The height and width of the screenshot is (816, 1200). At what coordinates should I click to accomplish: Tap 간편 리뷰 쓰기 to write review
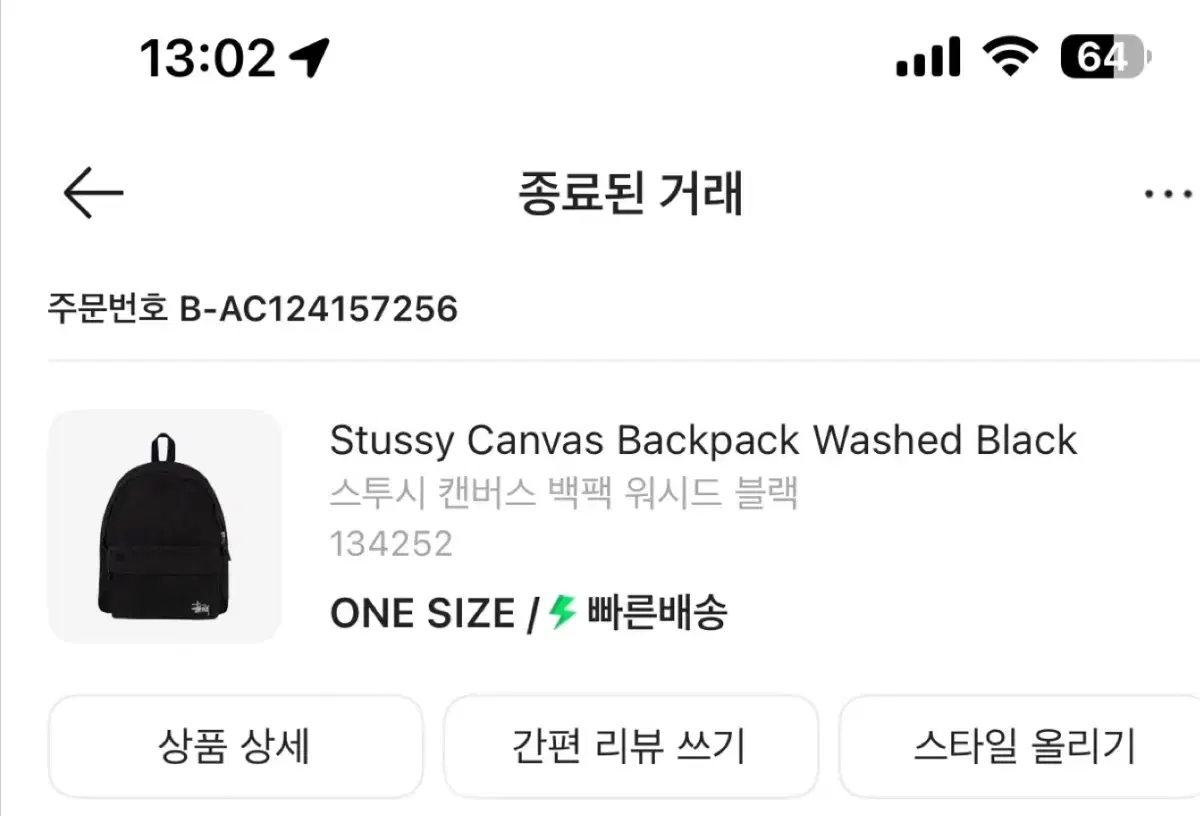tap(630, 745)
